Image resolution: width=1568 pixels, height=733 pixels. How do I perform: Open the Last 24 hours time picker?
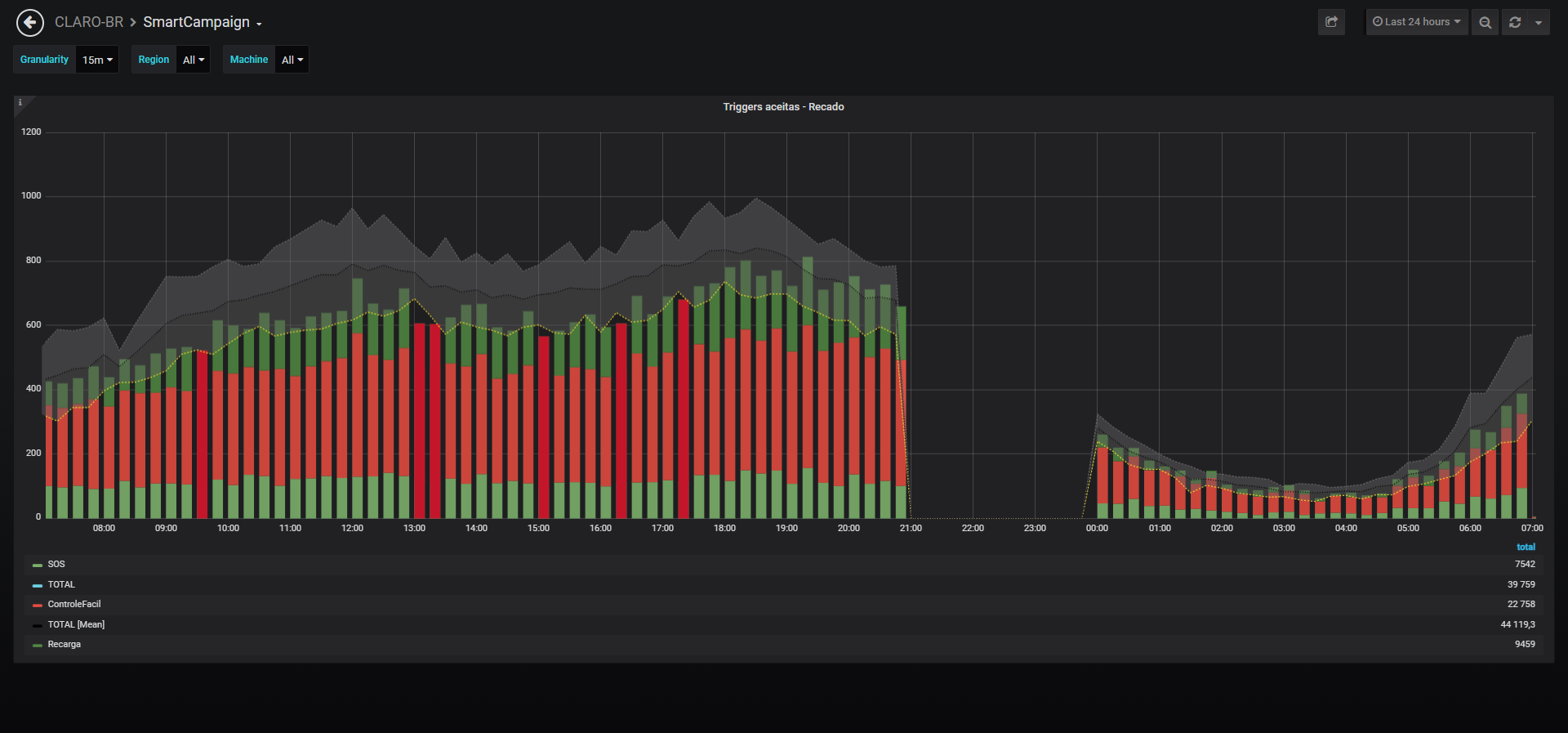pyautogui.click(x=1417, y=22)
